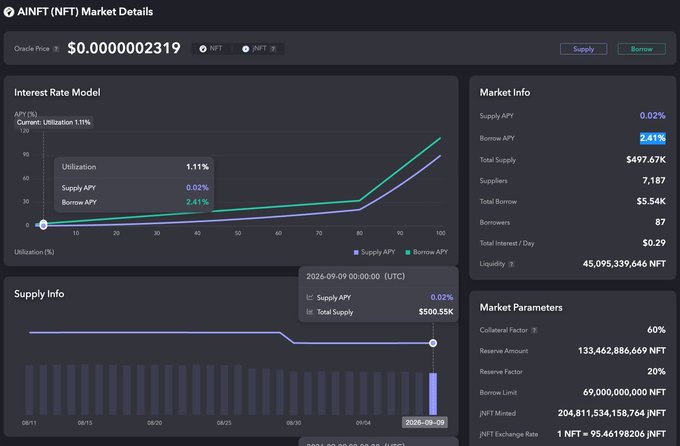
Task: Toggle the Borrow APY legend entry
Action: pos(426,252)
